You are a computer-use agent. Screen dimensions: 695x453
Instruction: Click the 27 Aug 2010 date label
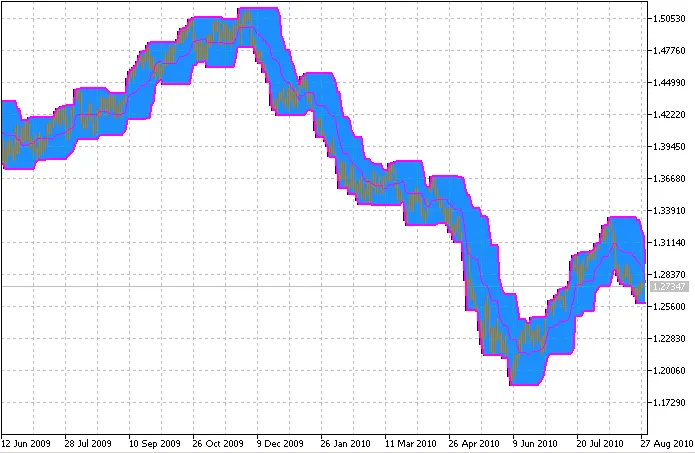click(x=667, y=442)
